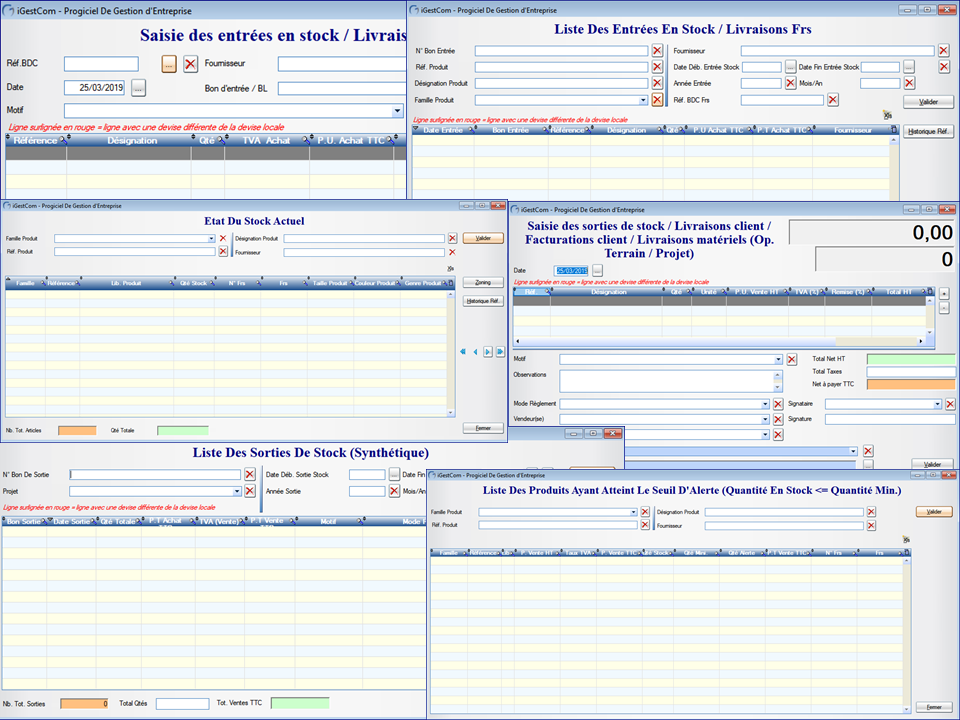
Task: Click Historique Réf. in Etat Du Stock Actuel
Action: pos(483,301)
